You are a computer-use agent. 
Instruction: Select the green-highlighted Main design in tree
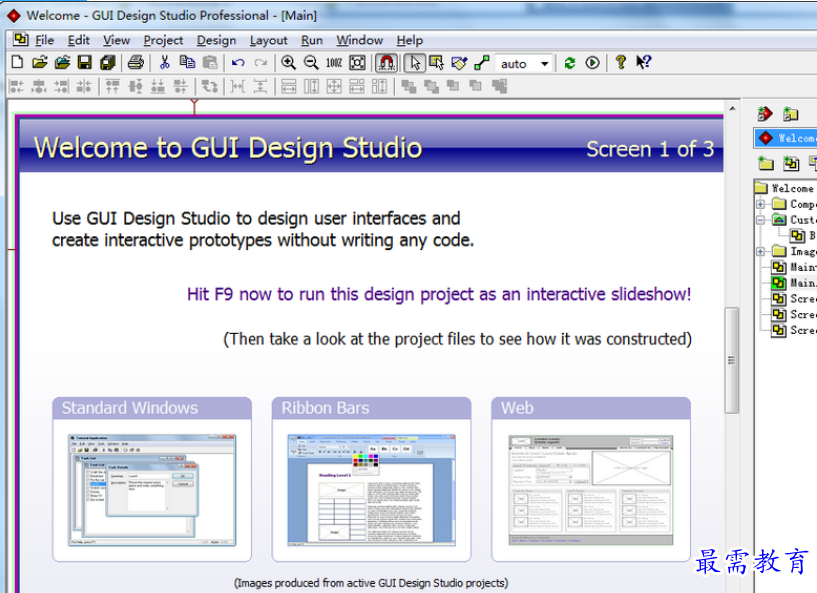pos(794,283)
